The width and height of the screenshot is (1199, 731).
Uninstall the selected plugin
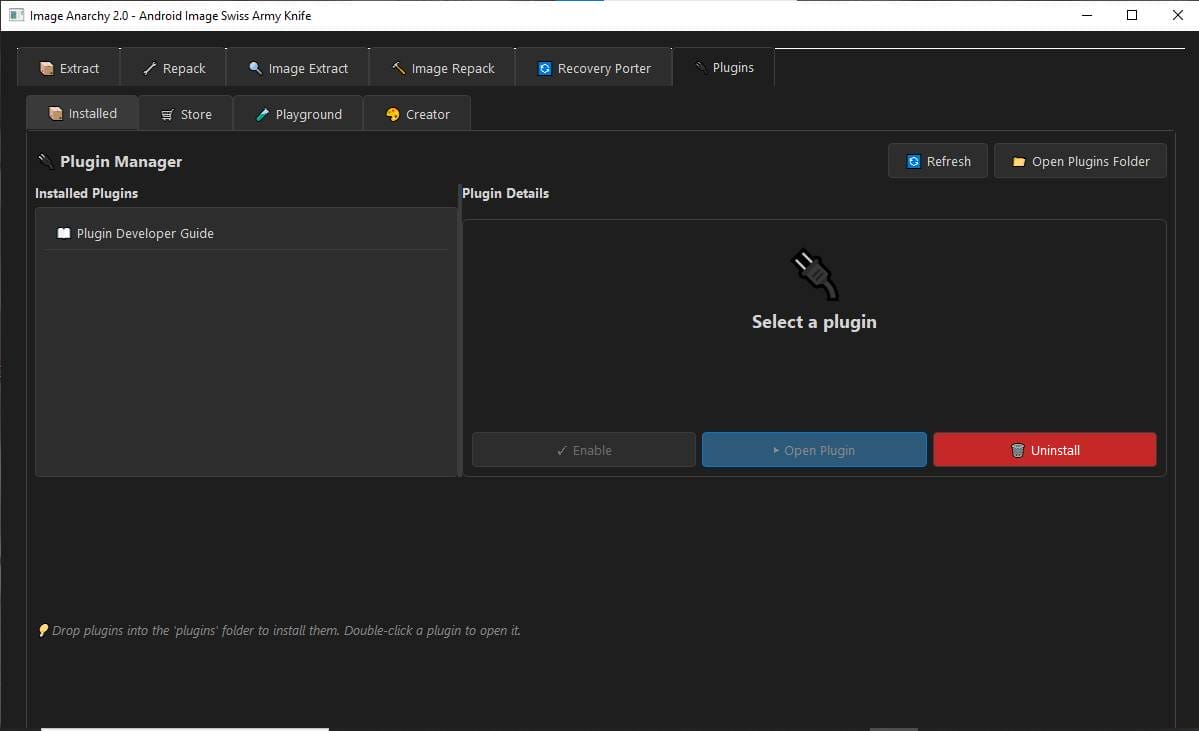pos(1044,450)
